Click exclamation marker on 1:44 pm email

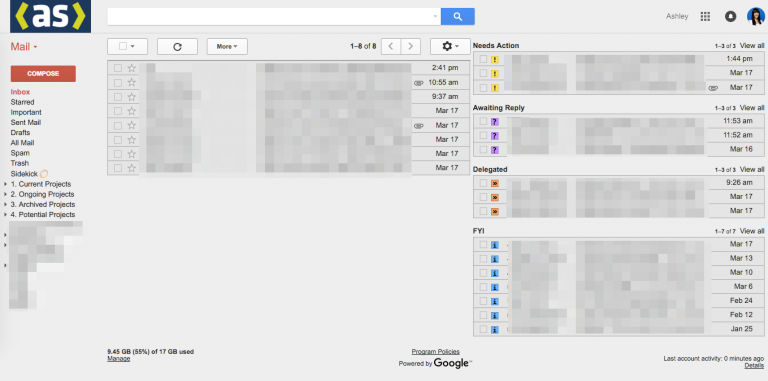495,59
